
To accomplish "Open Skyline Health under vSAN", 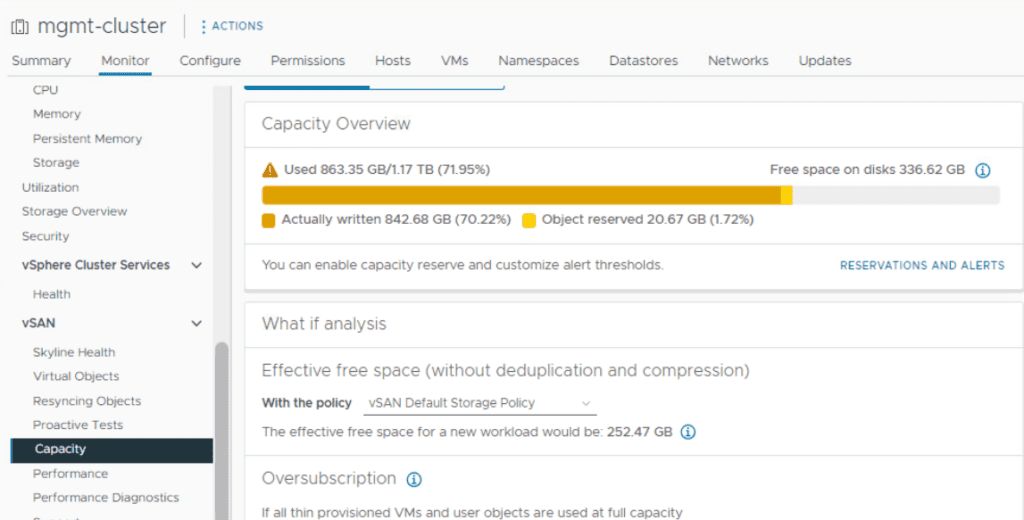I will (74, 353).
